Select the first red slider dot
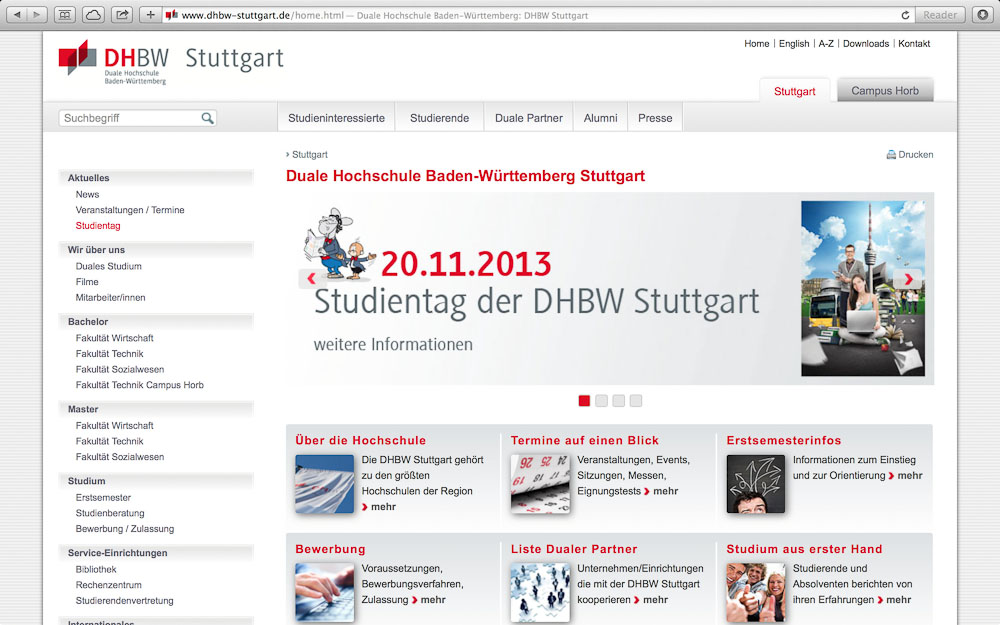The height and width of the screenshot is (625, 1000). [x=584, y=401]
